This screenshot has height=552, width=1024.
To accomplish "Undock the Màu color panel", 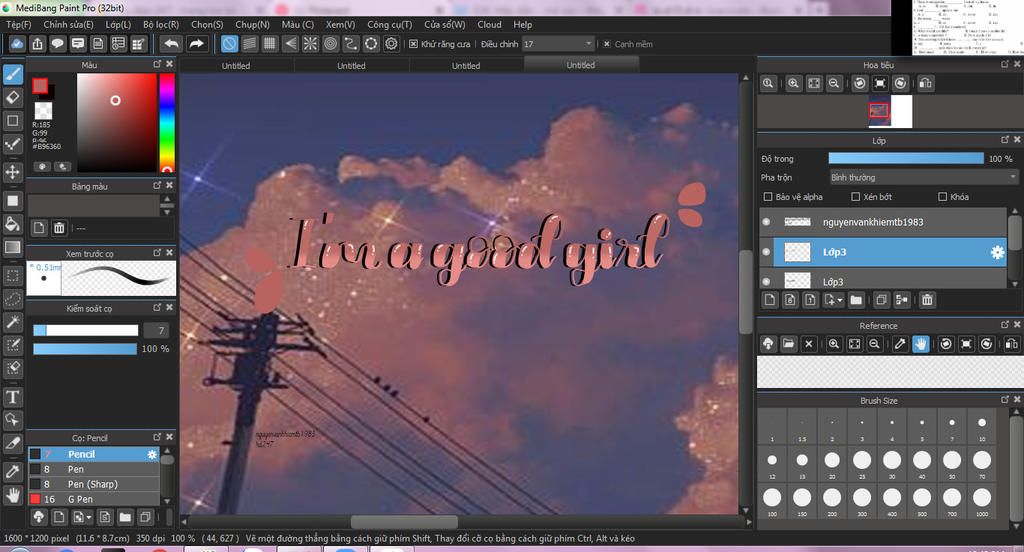I will coord(157,64).
